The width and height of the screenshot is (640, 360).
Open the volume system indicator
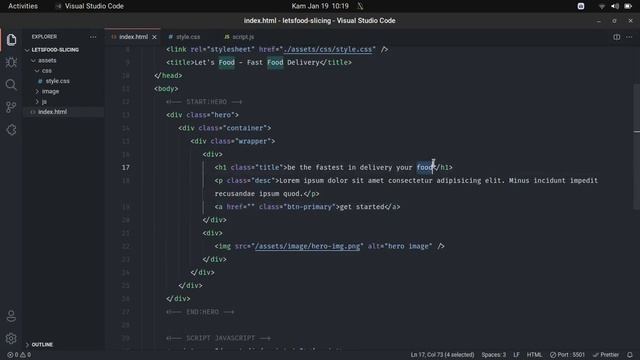pos(615,6)
